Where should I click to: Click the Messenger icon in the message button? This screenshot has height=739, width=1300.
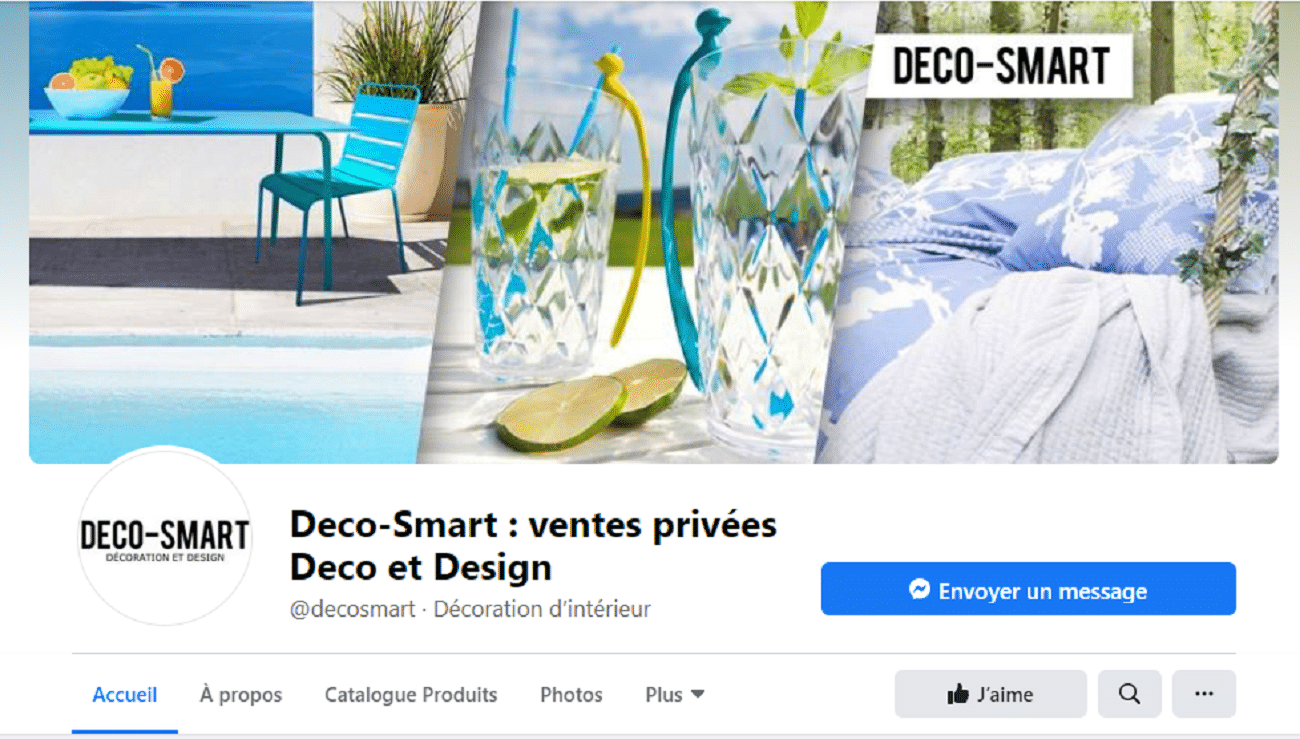click(920, 590)
